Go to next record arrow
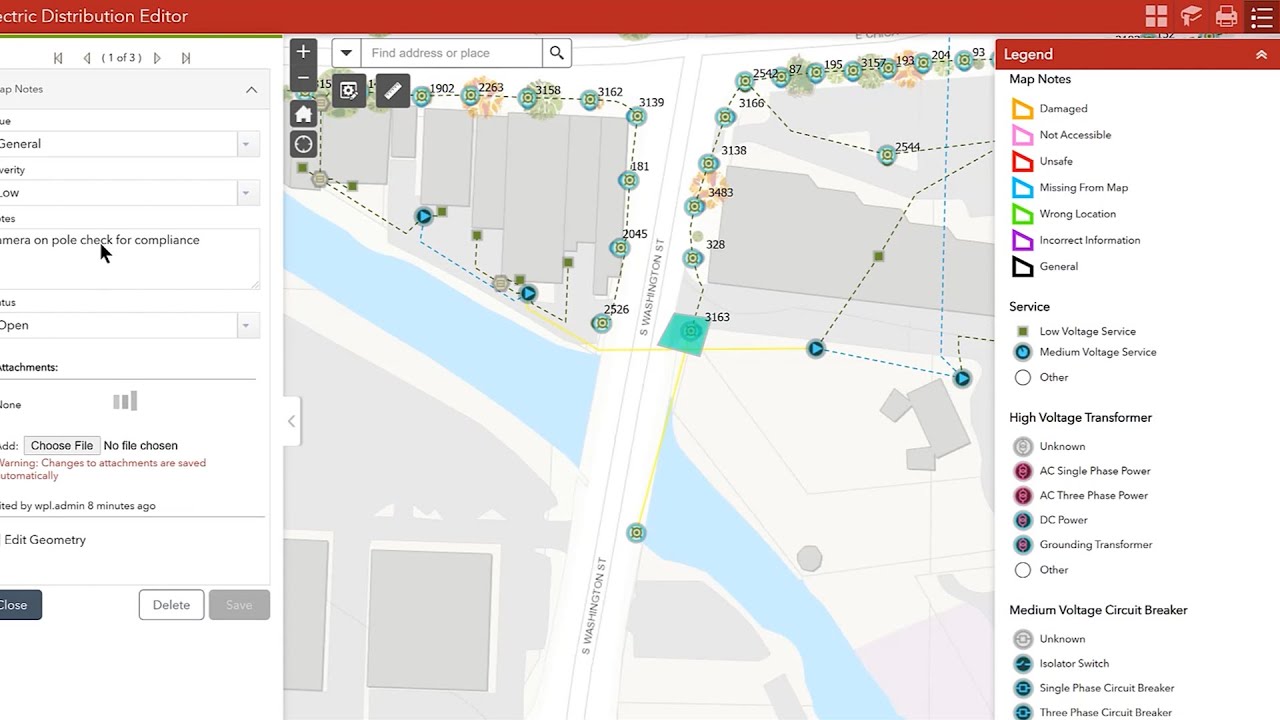 click(x=157, y=58)
